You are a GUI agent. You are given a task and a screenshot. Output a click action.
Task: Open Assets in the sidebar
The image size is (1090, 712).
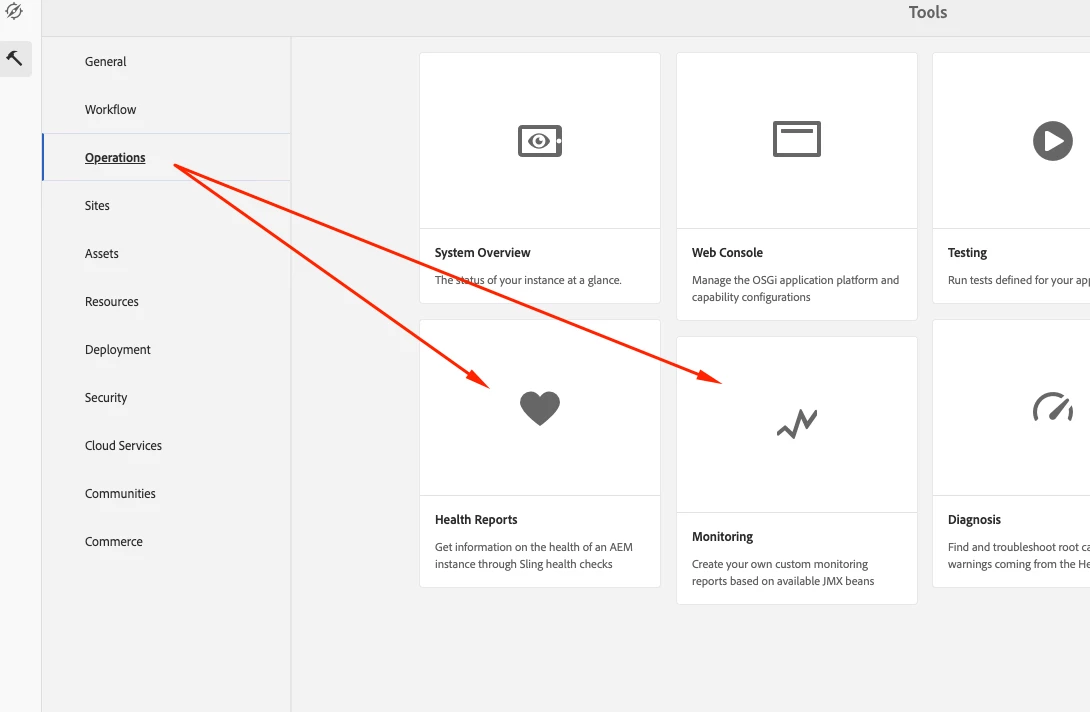(x=101, y=253)
